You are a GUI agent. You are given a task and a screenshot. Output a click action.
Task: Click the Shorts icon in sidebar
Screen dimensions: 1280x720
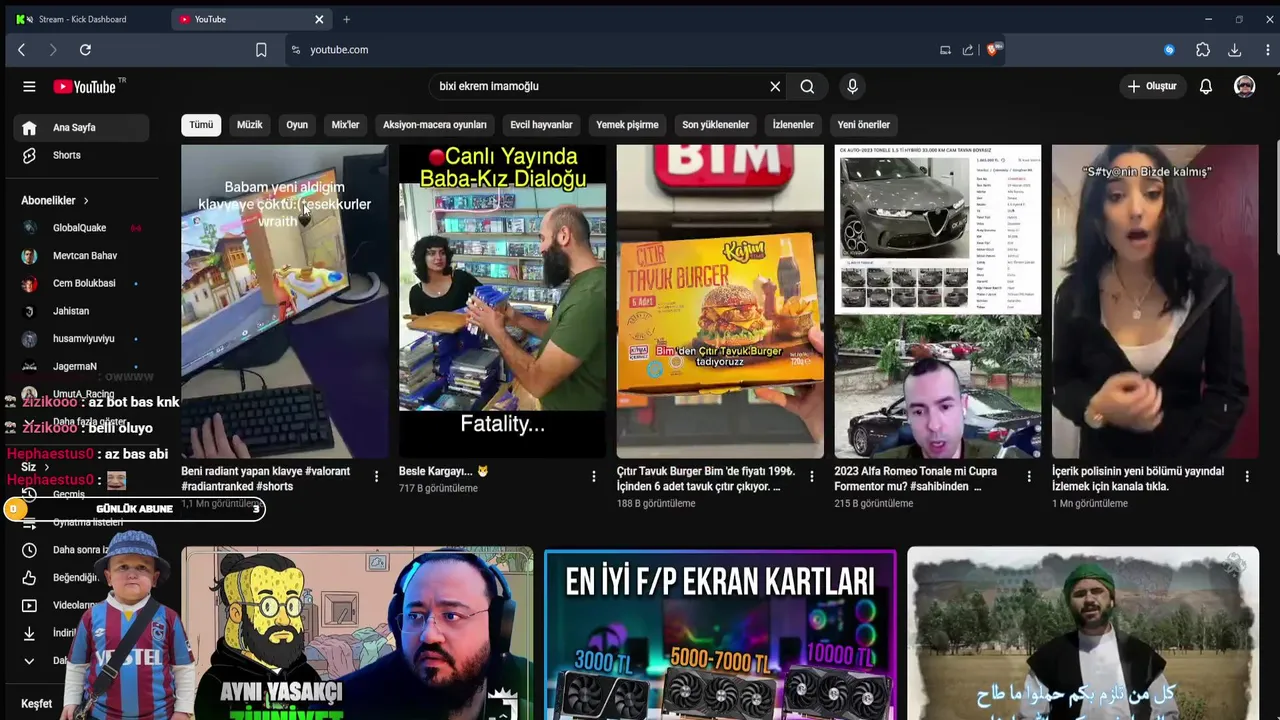[29, 155]
